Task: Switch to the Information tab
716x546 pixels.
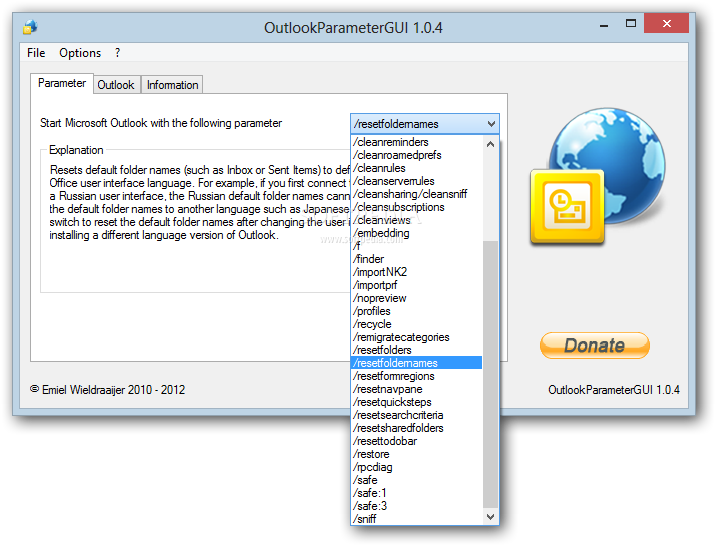Action: pos(172,85)
